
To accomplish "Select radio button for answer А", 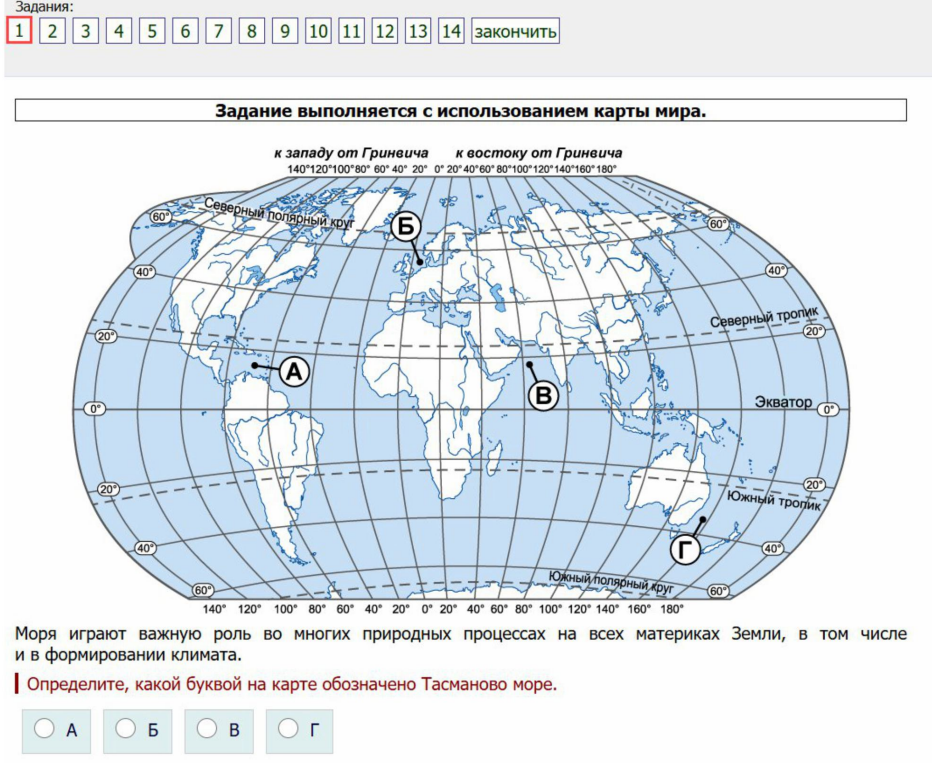I will pos(45,729).
